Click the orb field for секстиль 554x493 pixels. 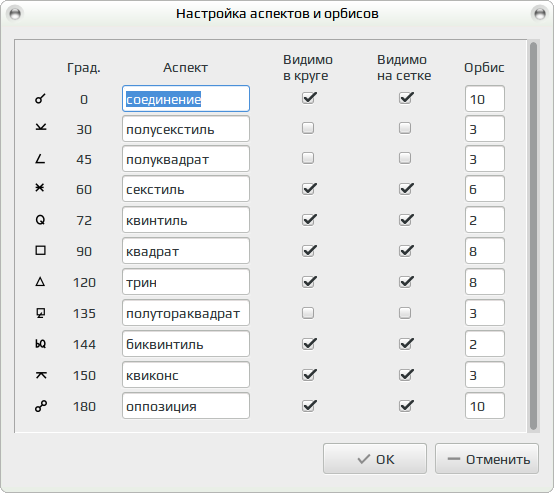485,189
